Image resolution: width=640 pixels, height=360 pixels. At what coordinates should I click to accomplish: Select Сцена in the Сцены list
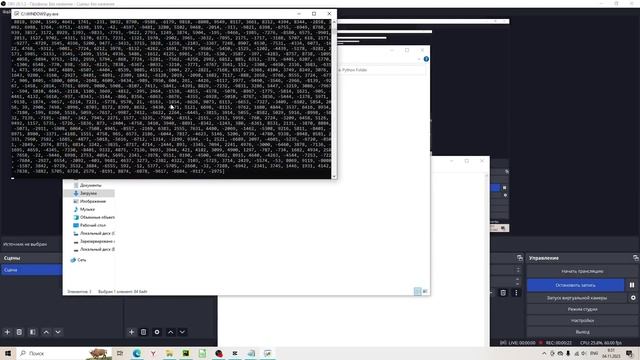coord(31,270)
